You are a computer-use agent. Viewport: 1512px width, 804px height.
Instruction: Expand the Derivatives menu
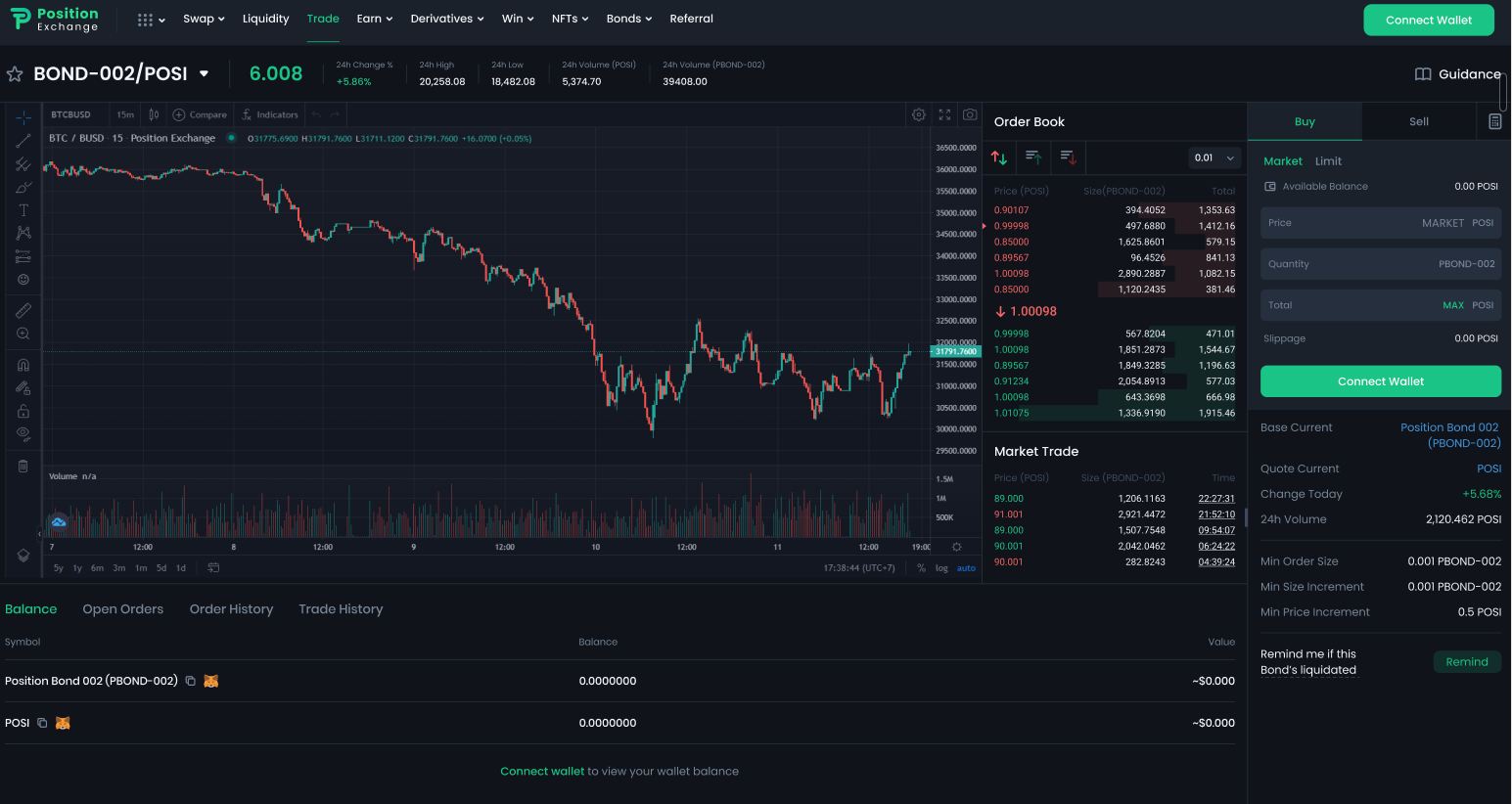446,19
